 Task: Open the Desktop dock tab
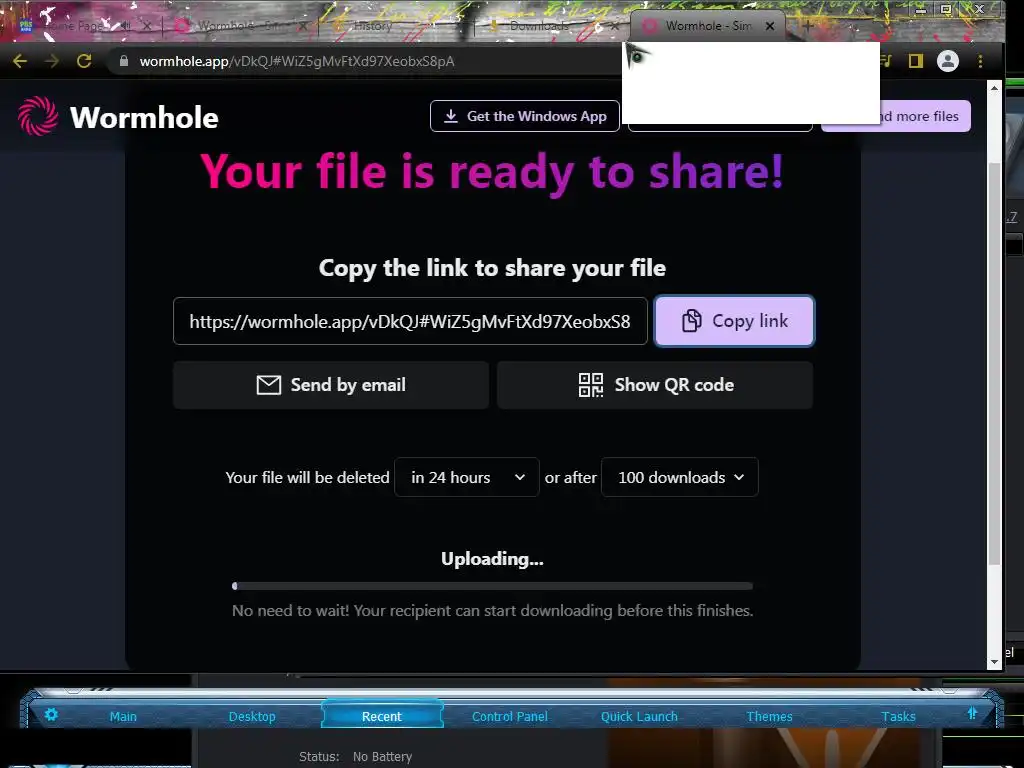click(252, 716)
